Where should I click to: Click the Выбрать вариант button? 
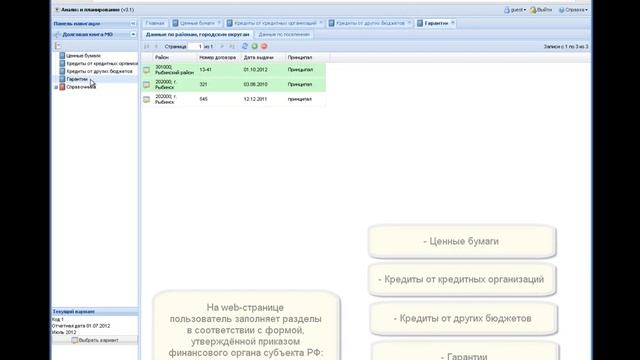[x=95, y=340]
